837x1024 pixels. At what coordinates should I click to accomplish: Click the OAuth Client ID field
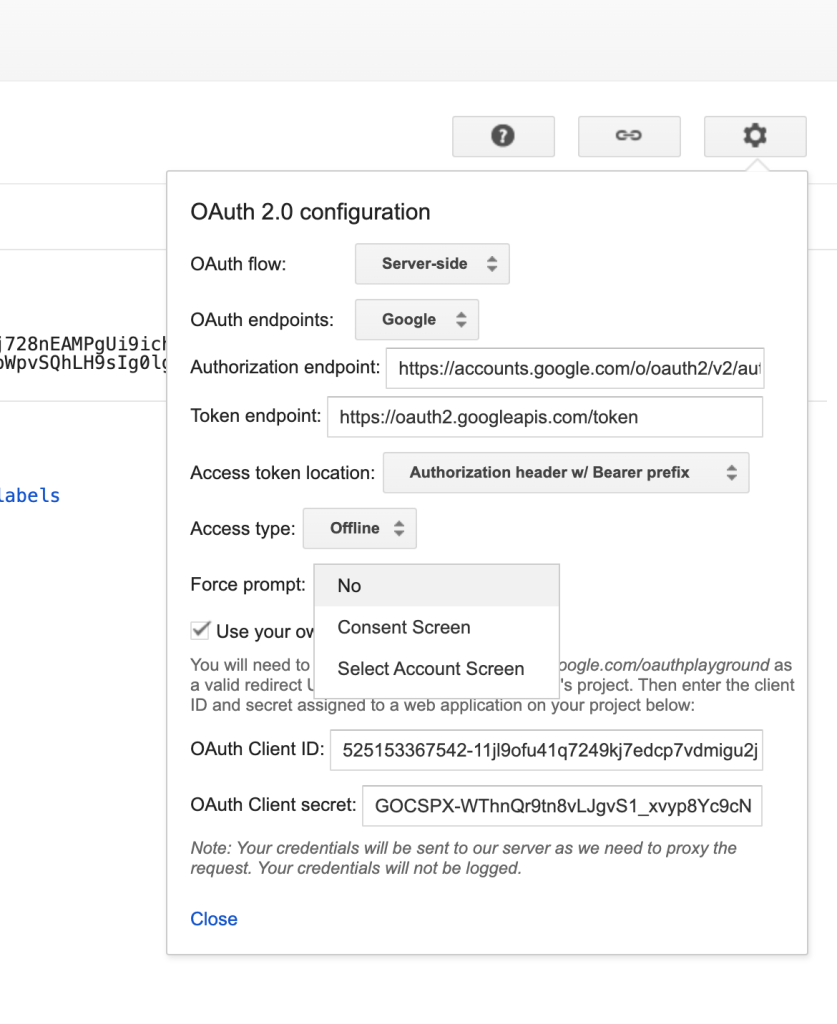pos(546,750)
